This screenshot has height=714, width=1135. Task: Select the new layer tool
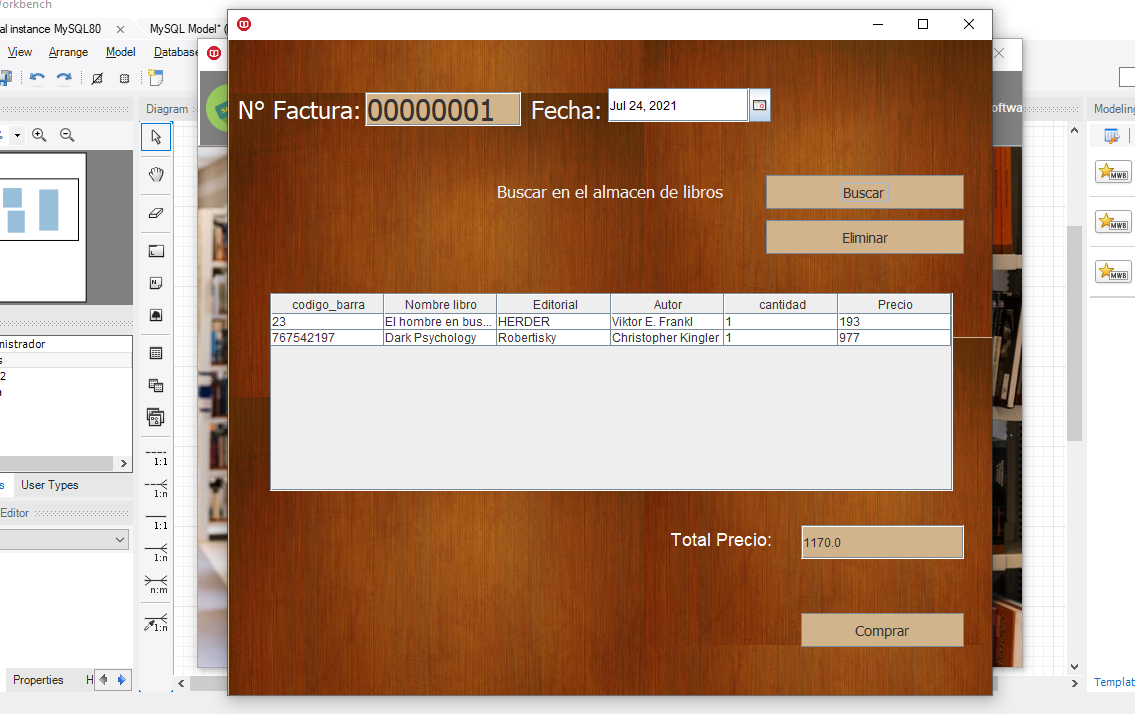point(156,251)
